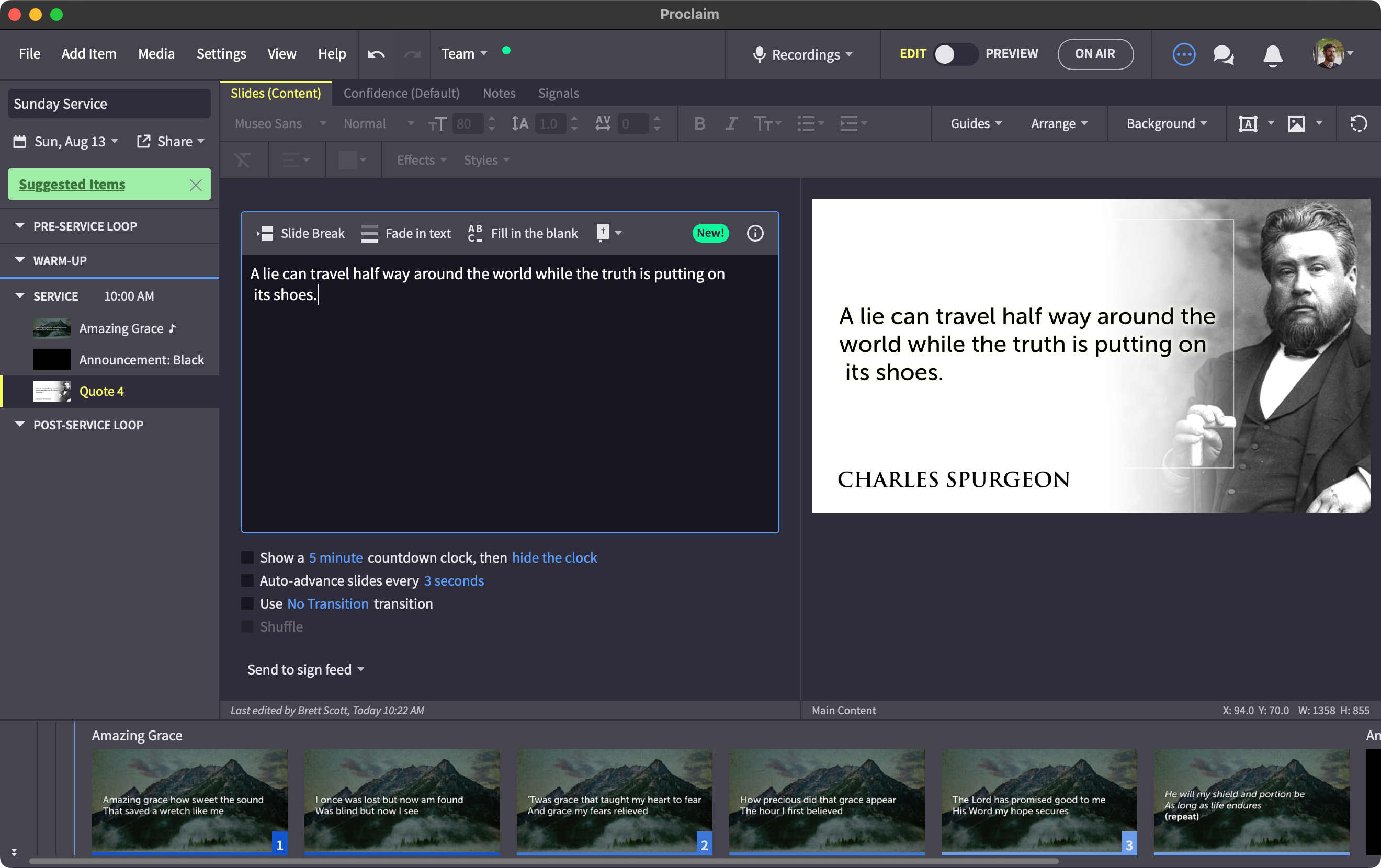Screen dimensions: 1381x868
Task: Check Auto-advance slides option
Action: pos(247,580)
